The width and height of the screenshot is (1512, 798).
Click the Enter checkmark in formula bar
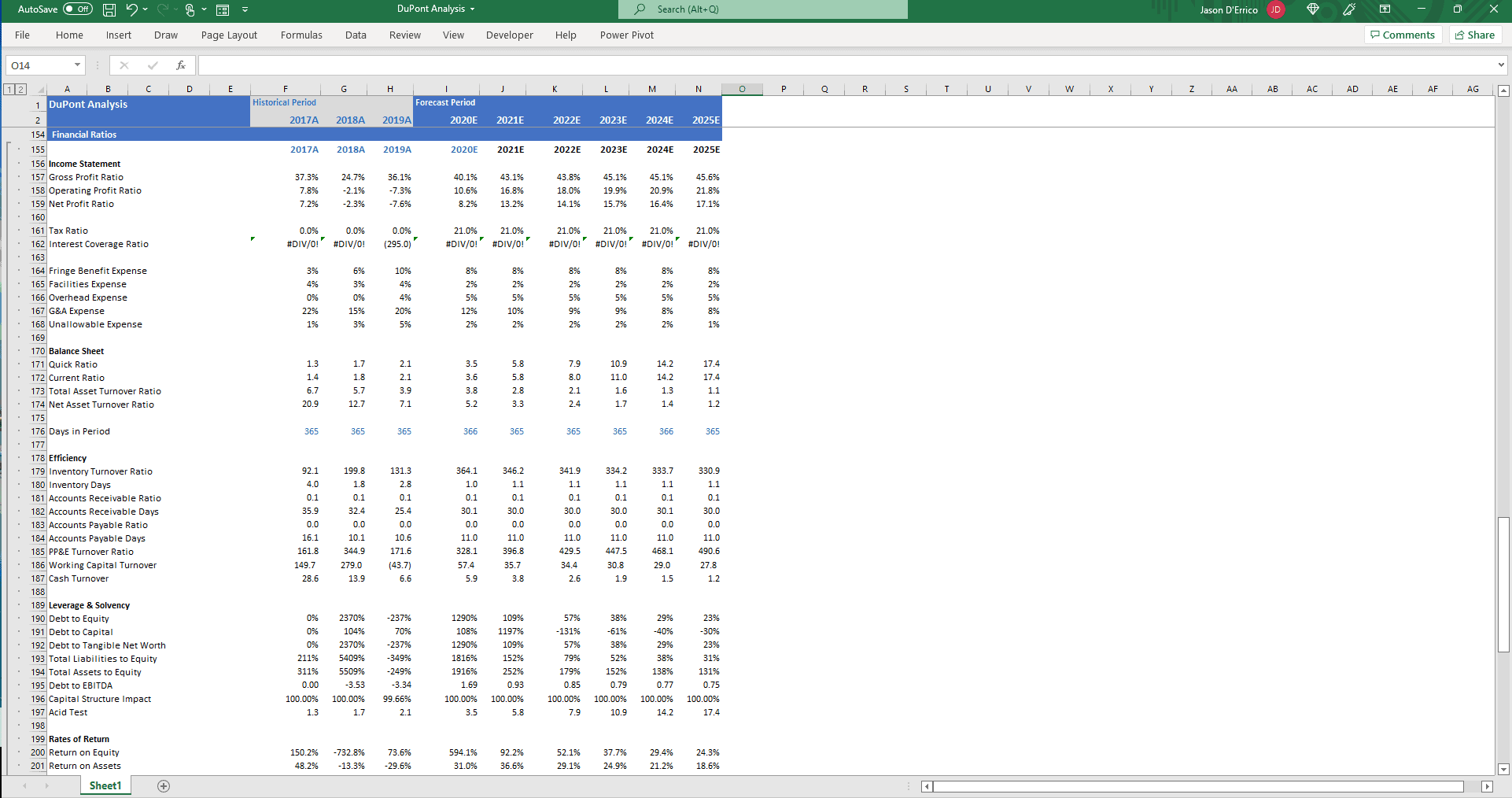(153, 65)
